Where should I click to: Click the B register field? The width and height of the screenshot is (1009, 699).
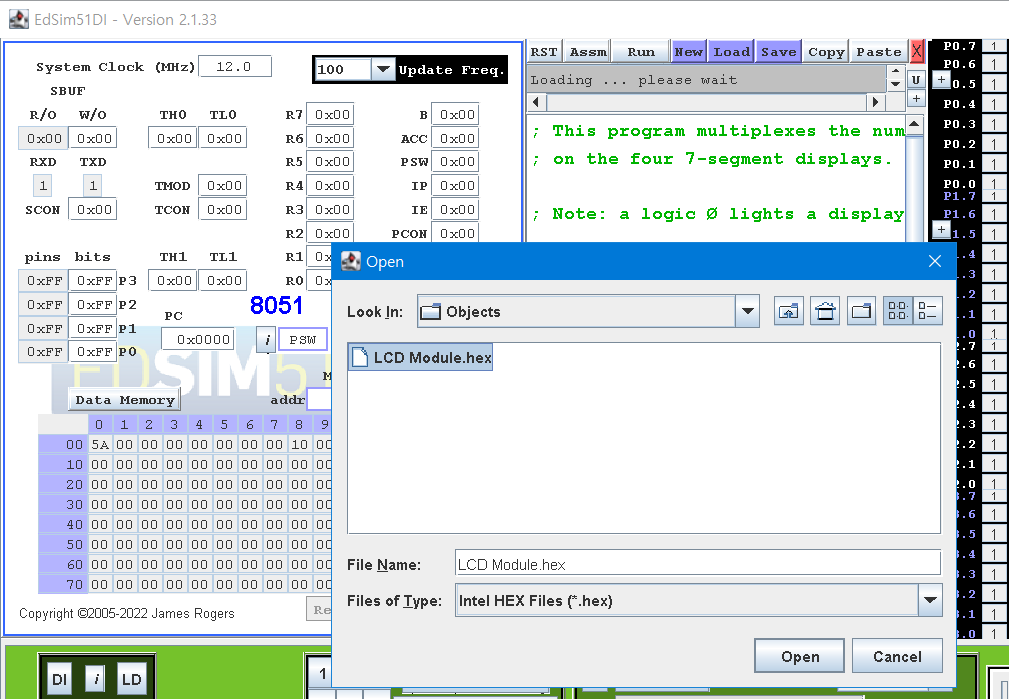[x=456, y=115]
